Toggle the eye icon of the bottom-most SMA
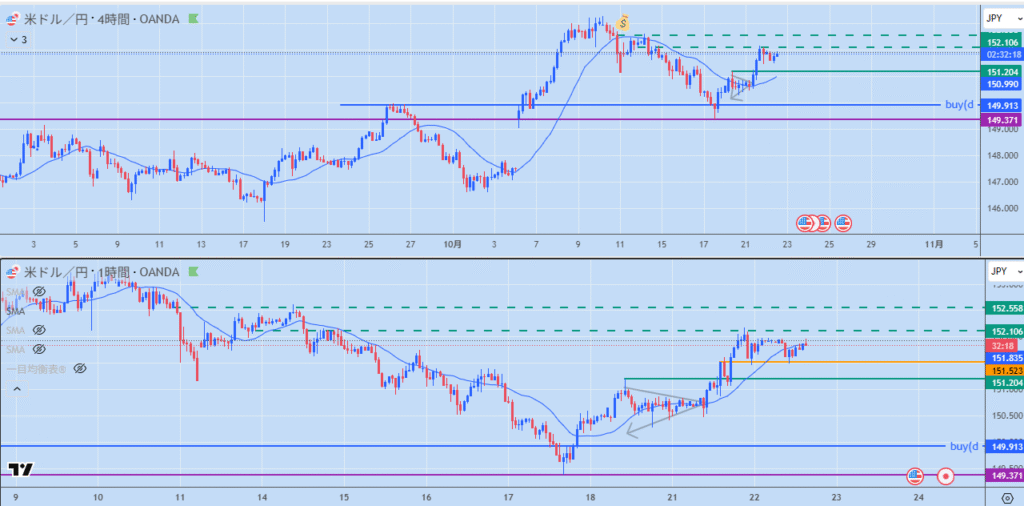This screenshot has height=506, width=1024. (x=39, y=349)
